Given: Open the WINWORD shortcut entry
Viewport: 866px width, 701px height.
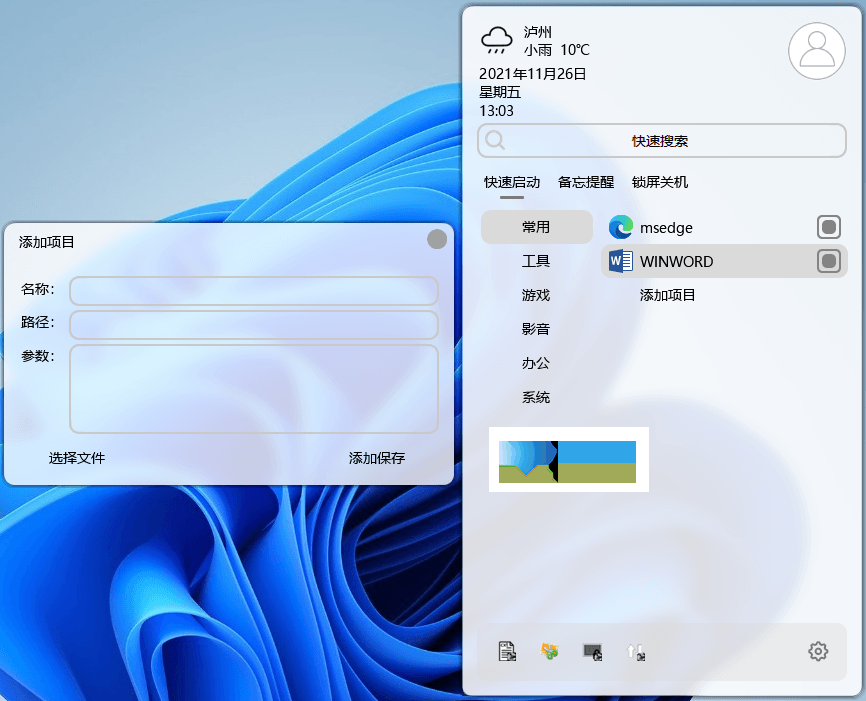Looking at the screenshot, I should pyautogui.click(x=676, y=262).
